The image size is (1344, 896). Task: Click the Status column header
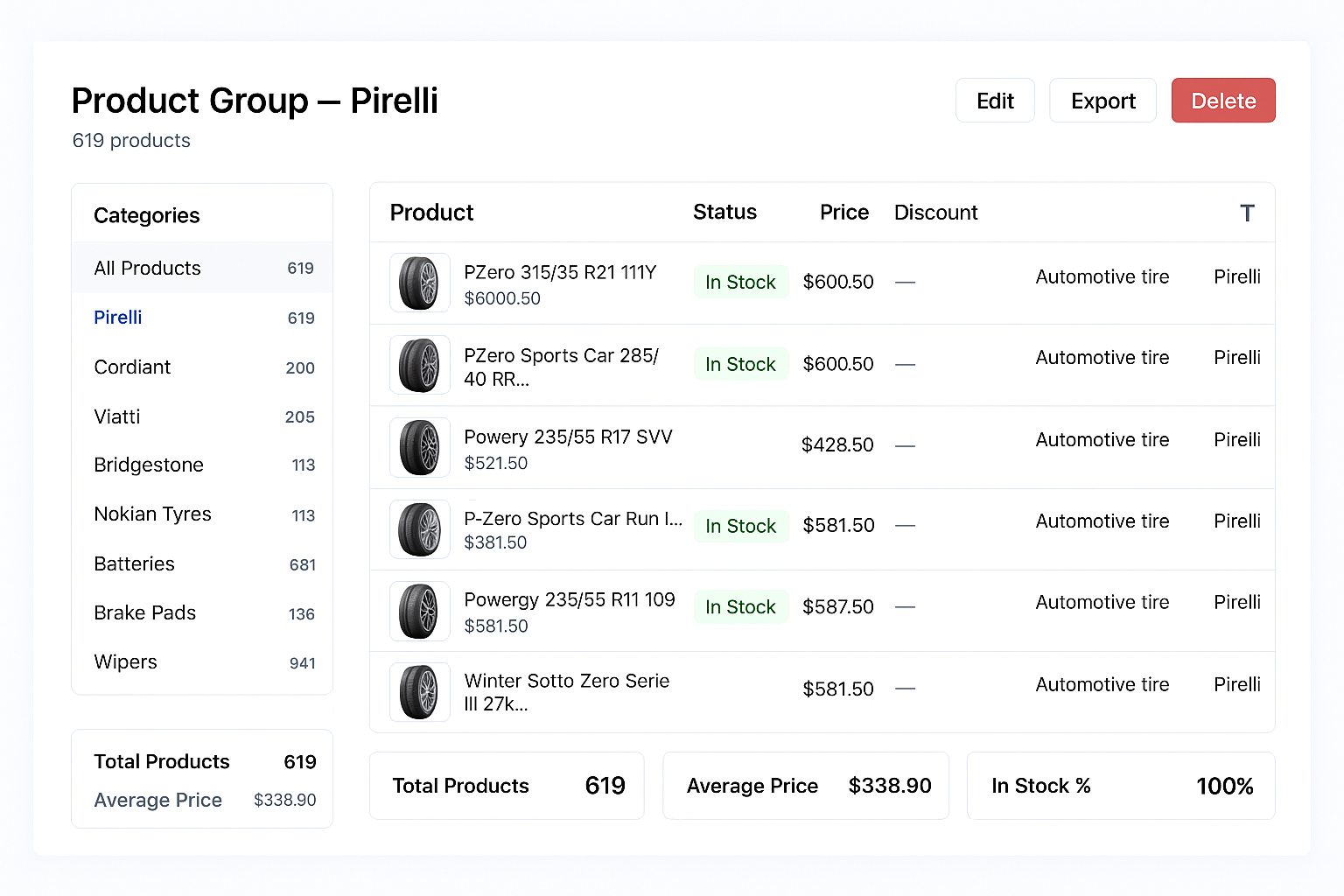[724, 213]
